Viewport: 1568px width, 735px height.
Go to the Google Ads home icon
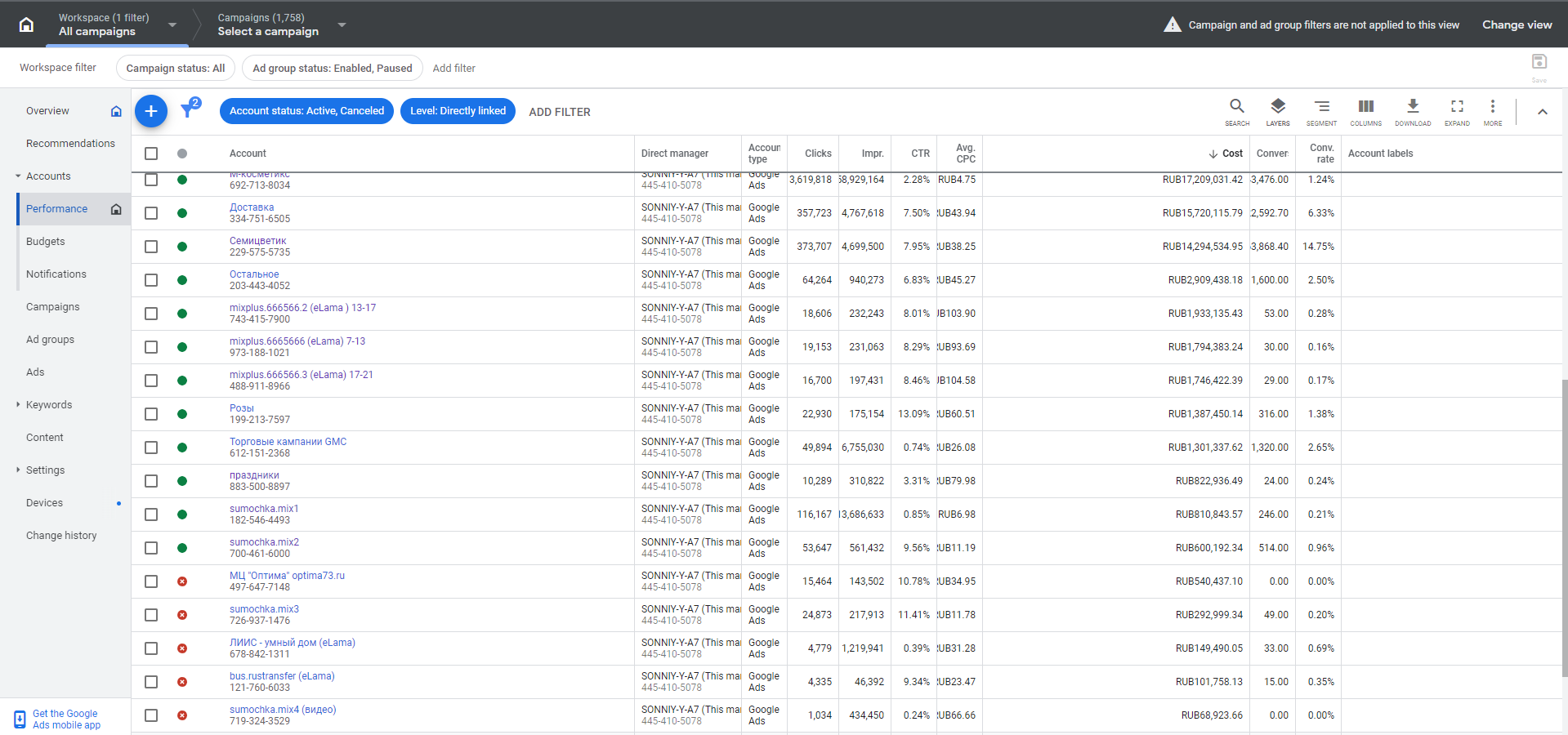pos(26,24)
